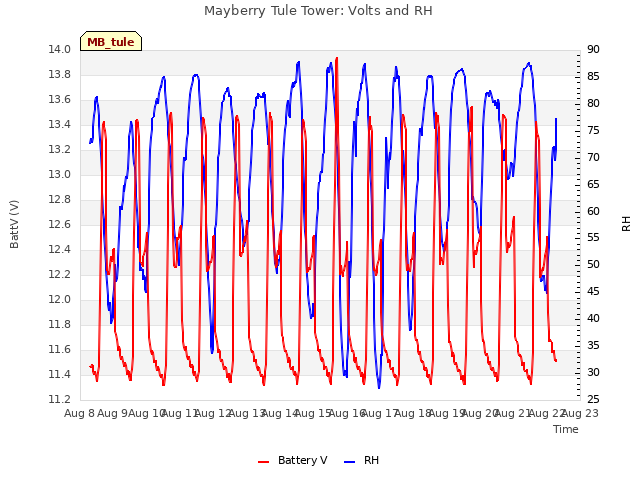Viewport: 640px width, 480px height.
Task: Click the Aug 9 date label
Action: 113,414
